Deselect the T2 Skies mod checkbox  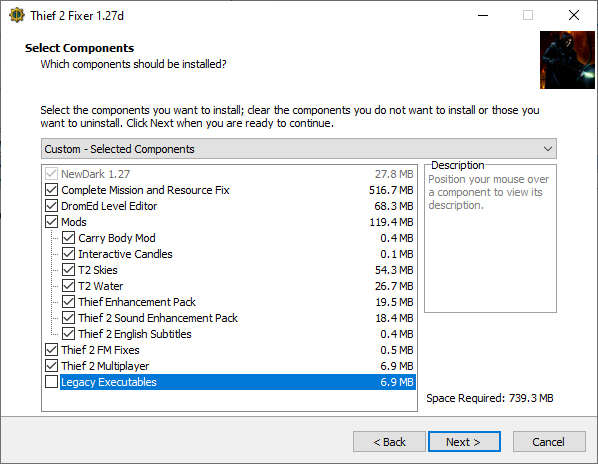68,270
